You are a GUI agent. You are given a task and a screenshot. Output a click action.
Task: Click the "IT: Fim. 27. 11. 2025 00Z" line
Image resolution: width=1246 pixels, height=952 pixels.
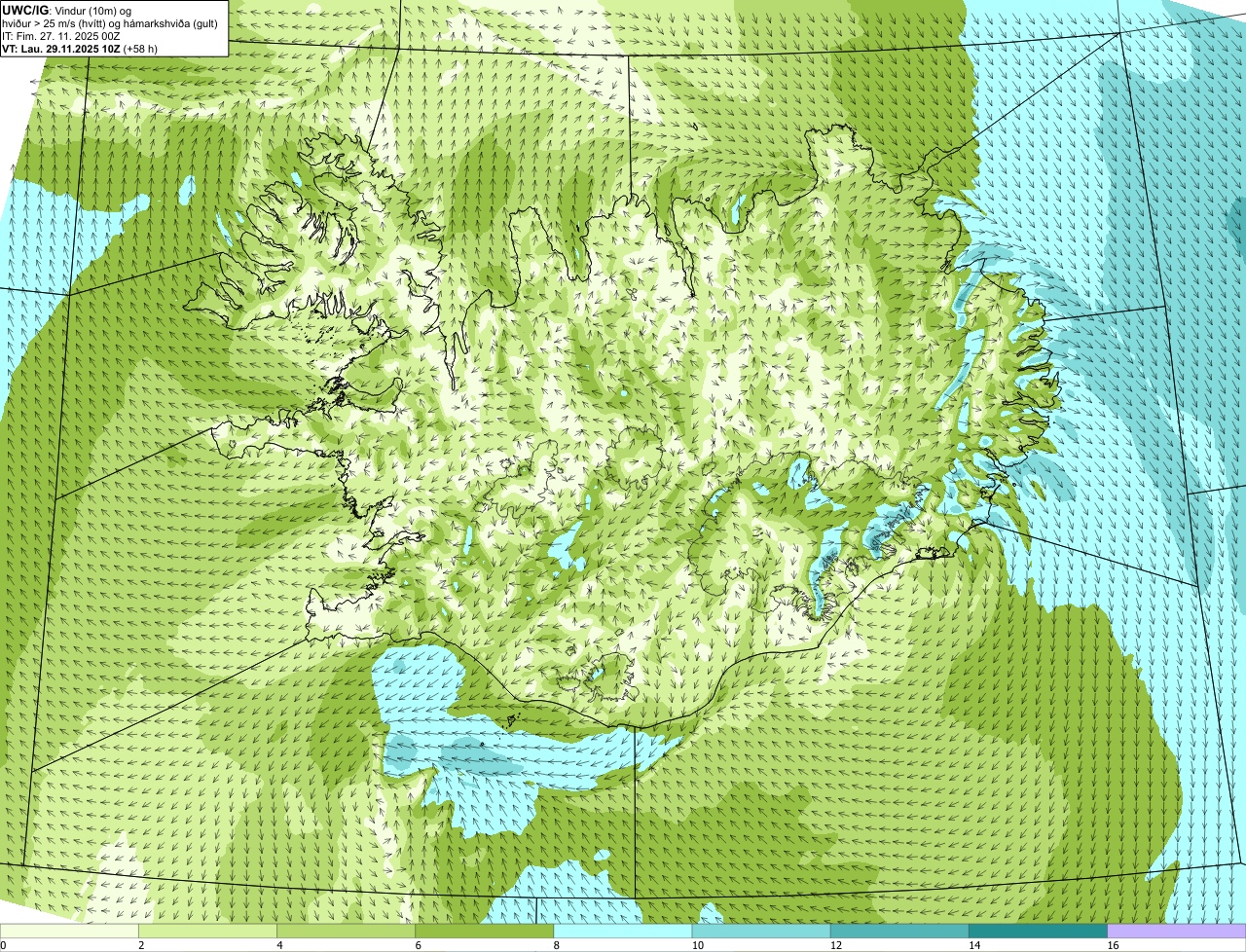(60, 36)
